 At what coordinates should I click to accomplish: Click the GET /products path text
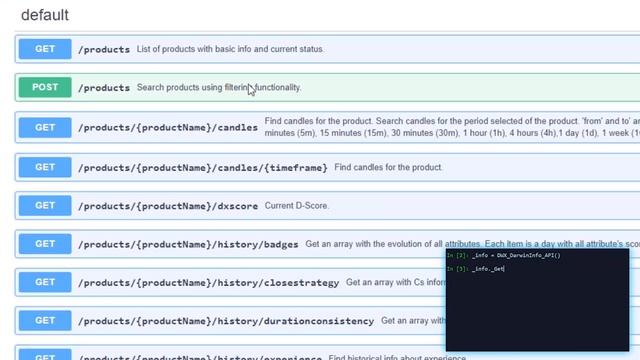[104, 49]
